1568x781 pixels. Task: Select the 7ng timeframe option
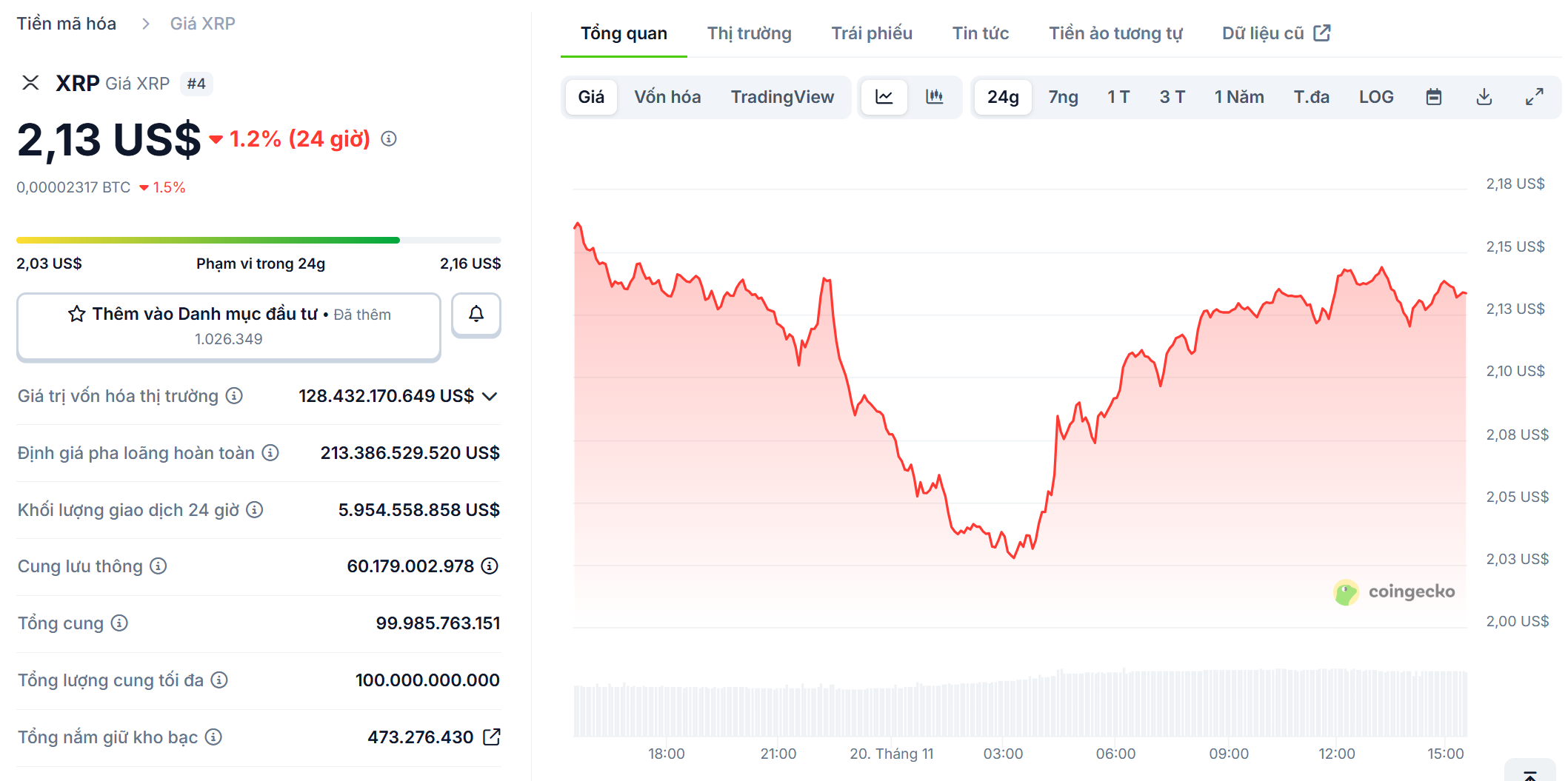(1062, 96)
